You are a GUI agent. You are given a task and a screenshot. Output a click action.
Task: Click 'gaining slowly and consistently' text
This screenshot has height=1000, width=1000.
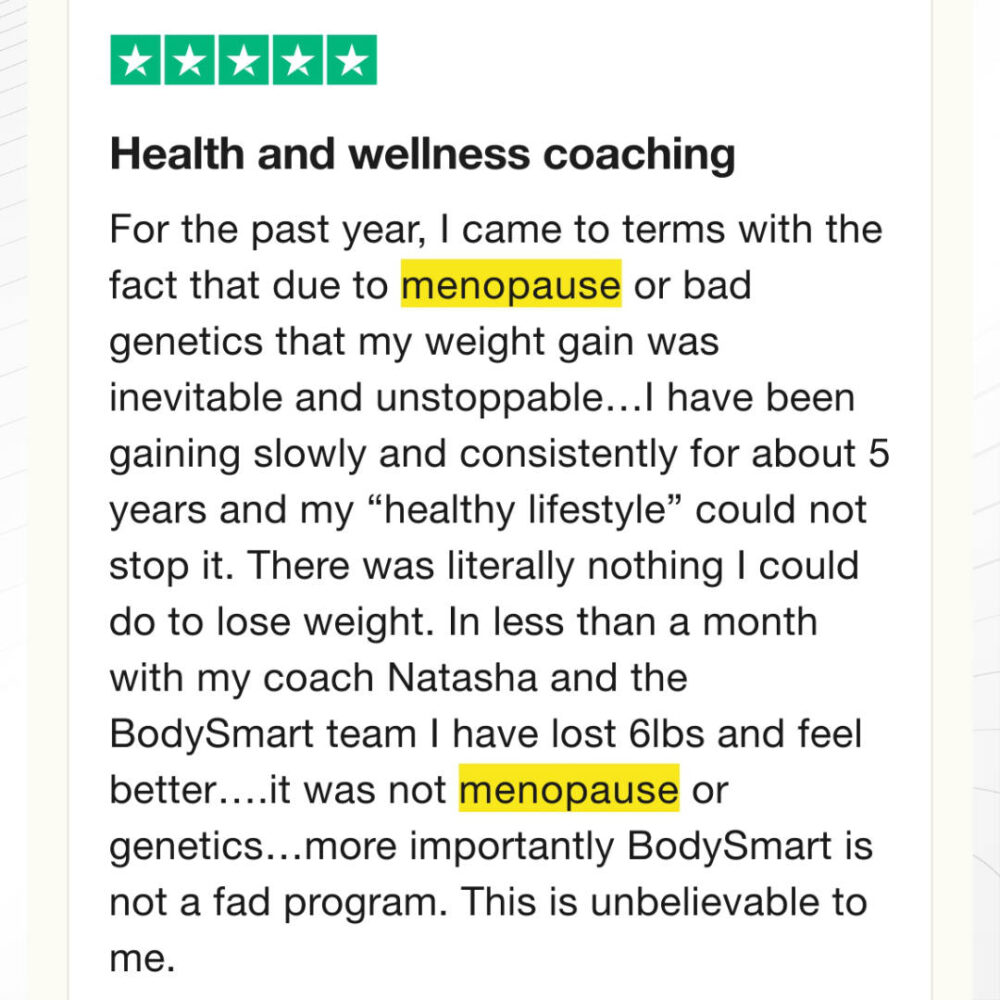394,455
